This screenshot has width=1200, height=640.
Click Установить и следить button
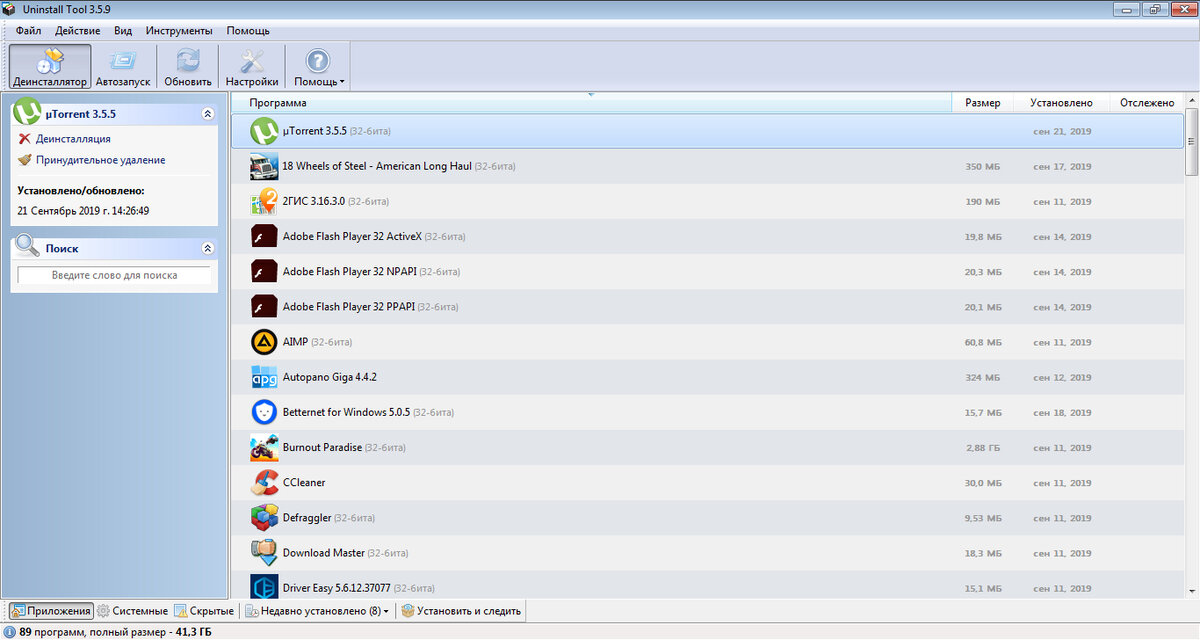[x=461, y=611]
